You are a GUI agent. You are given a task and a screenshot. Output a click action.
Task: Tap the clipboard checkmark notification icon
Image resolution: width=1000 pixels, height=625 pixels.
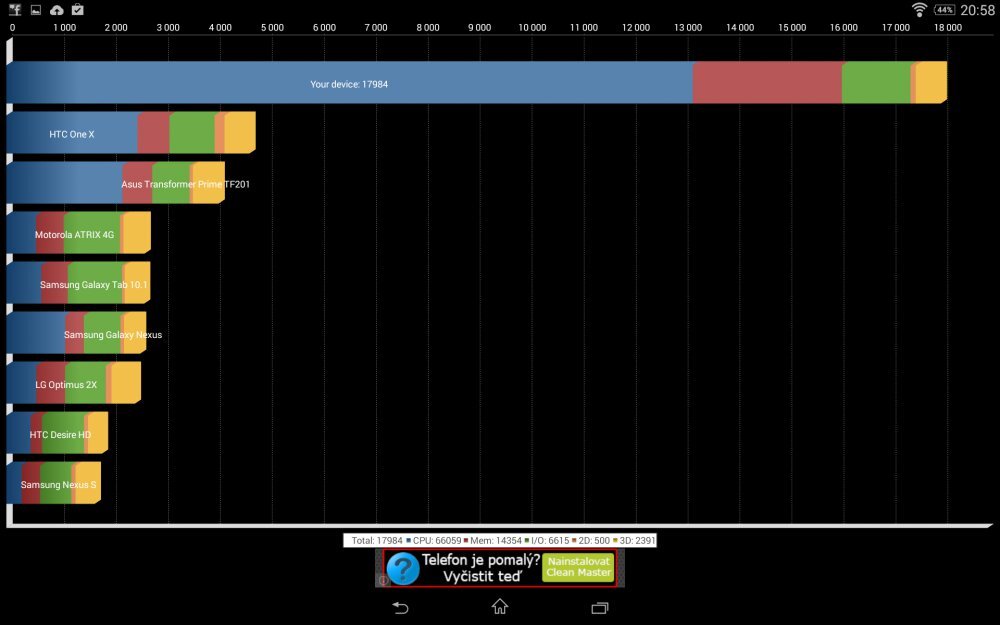tap(78, 10)
